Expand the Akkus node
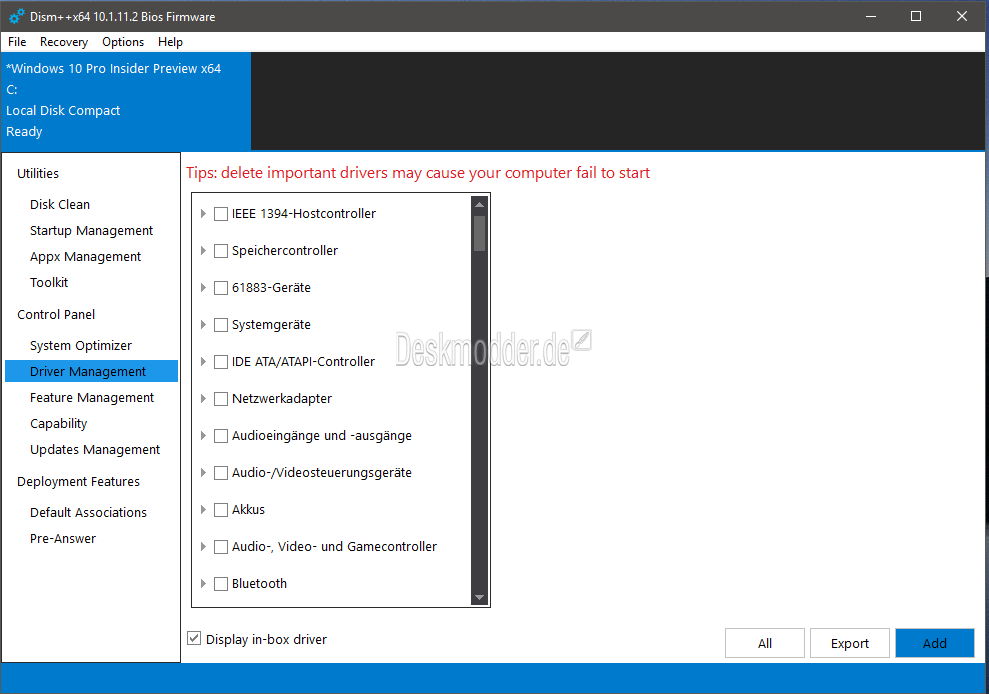The image size is (989, 694). tap(203, 510)
